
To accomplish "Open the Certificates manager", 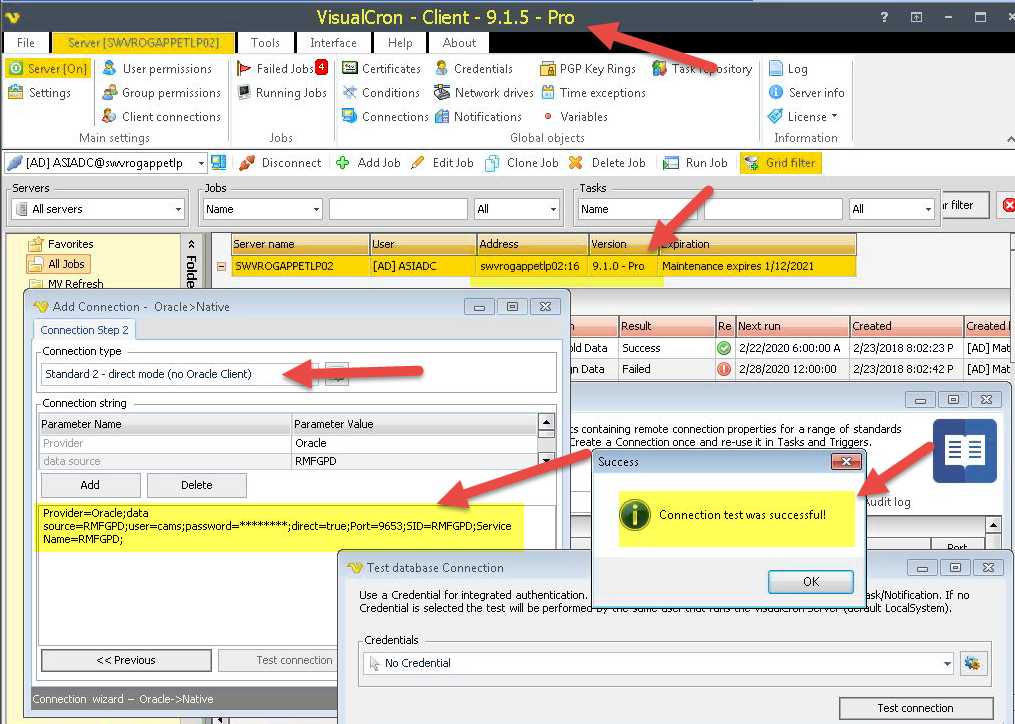I will [381, 69].
